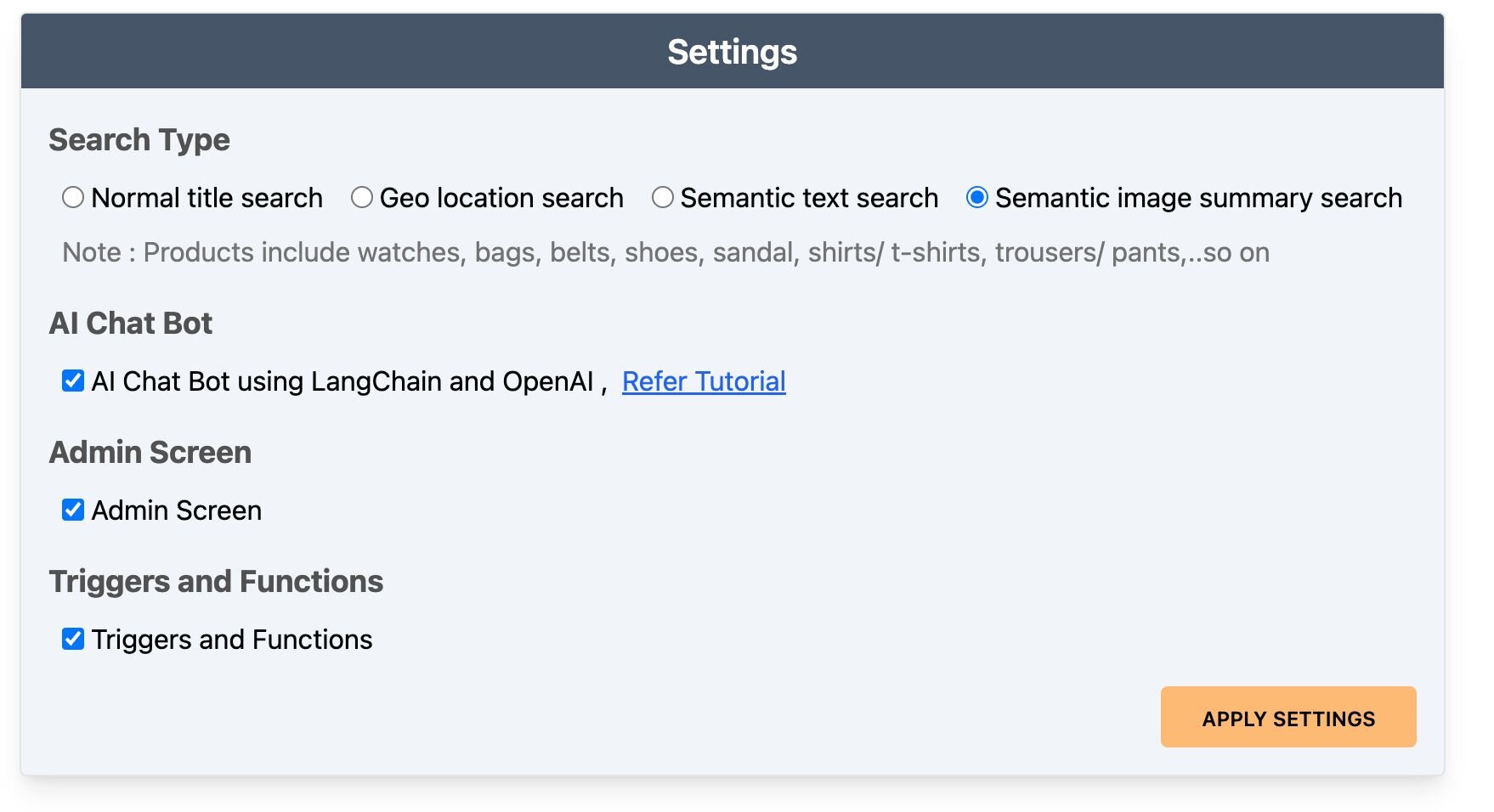The height and width of the screenshot is (812, 1494).
Task: Open the Refer Tutorial link
Action: 705,381
